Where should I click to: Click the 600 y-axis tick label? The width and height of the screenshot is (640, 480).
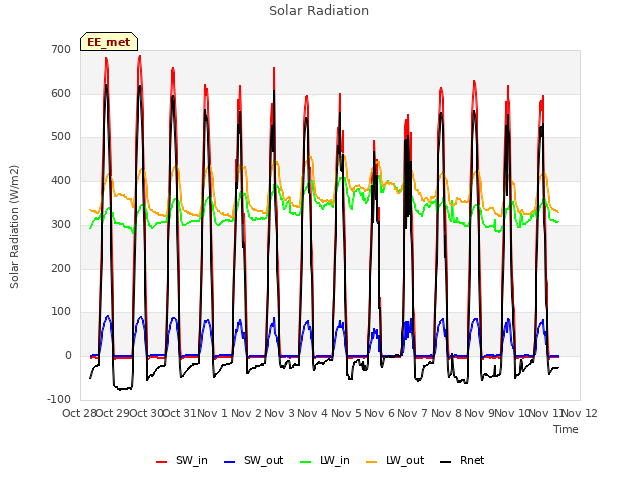pyautogui.click(x=61, y=93)
